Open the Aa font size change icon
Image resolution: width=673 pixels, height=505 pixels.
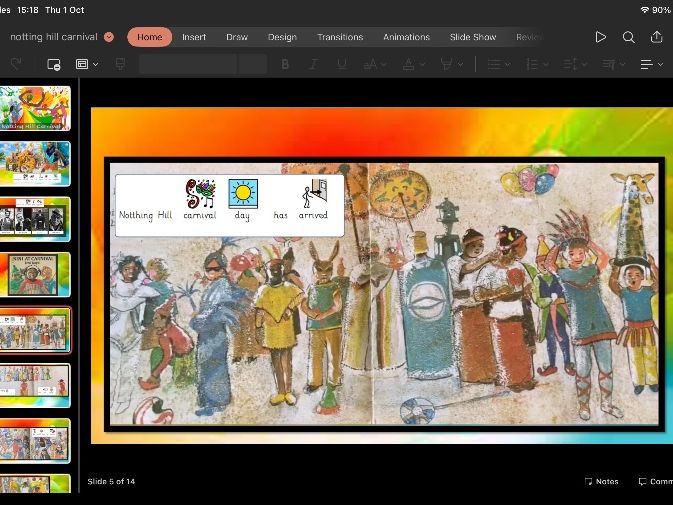370,65
